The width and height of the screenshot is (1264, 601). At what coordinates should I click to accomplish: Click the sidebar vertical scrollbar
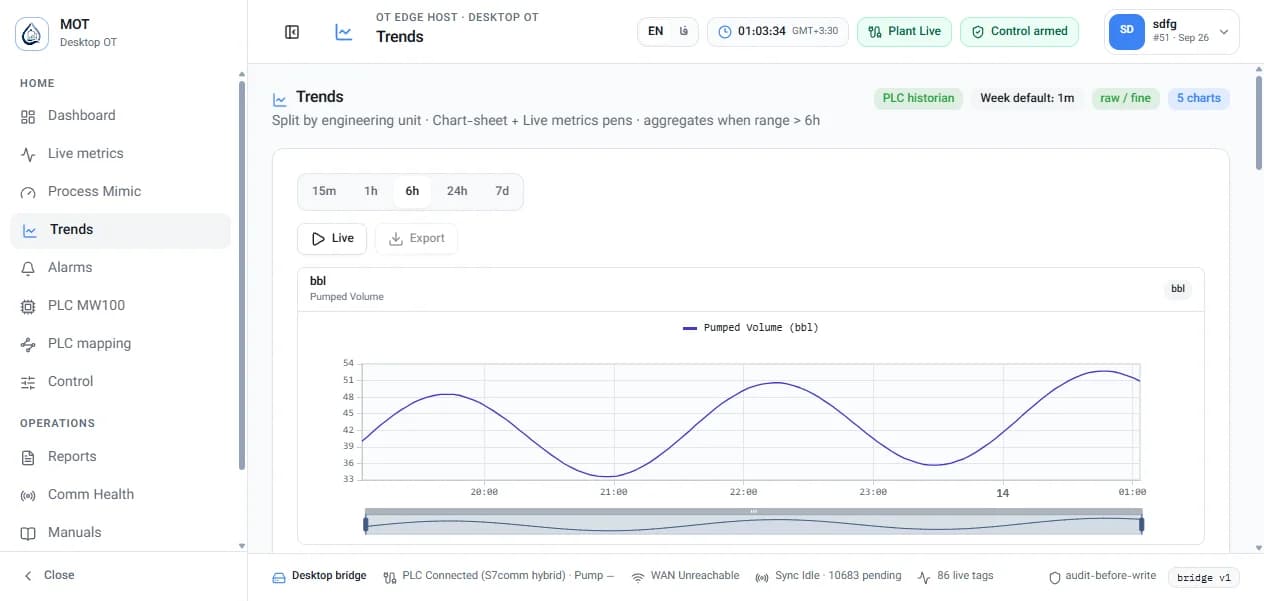click(x=241, y=275)
